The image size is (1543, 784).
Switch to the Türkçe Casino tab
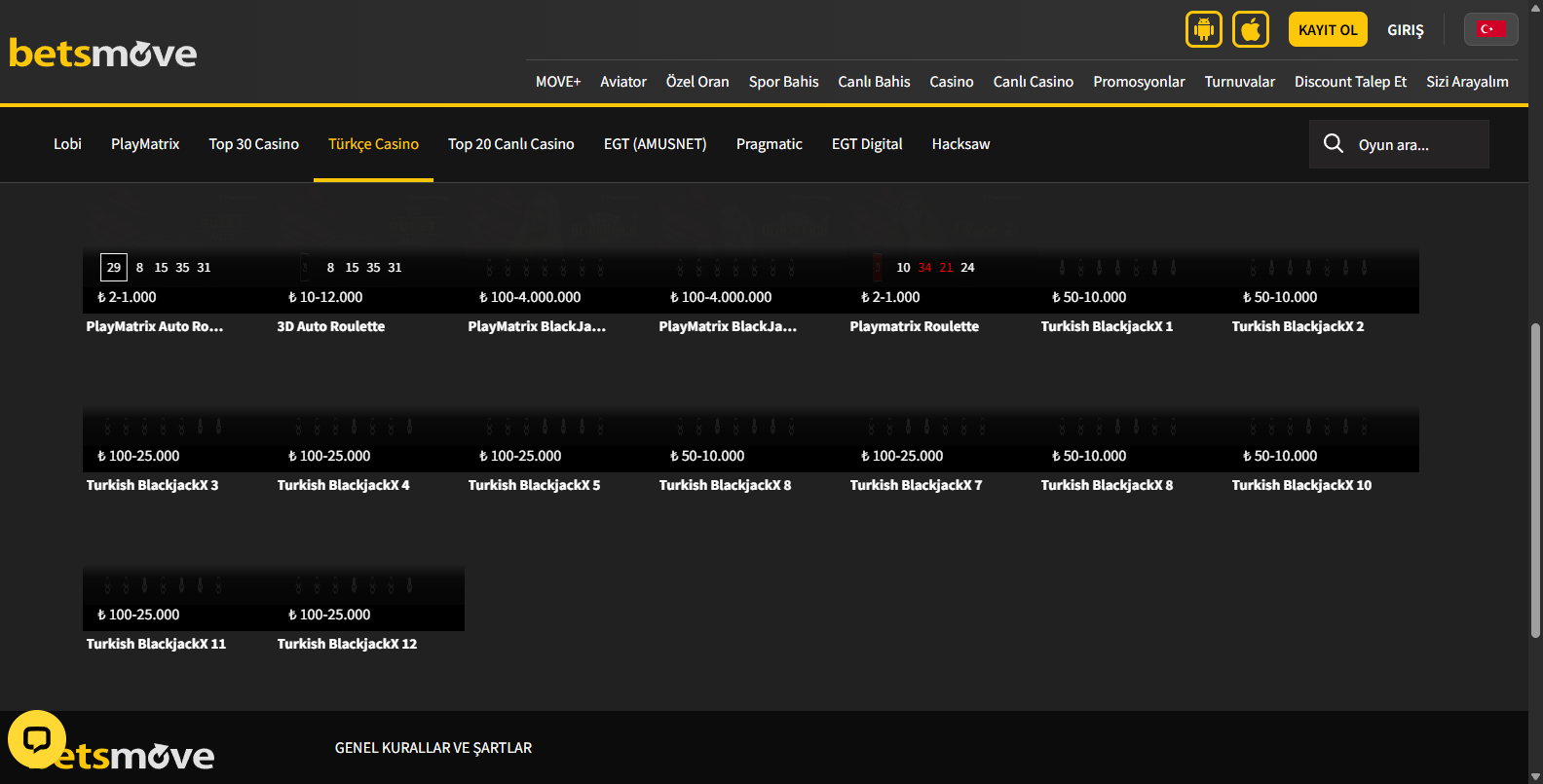(x=373, y=144)
